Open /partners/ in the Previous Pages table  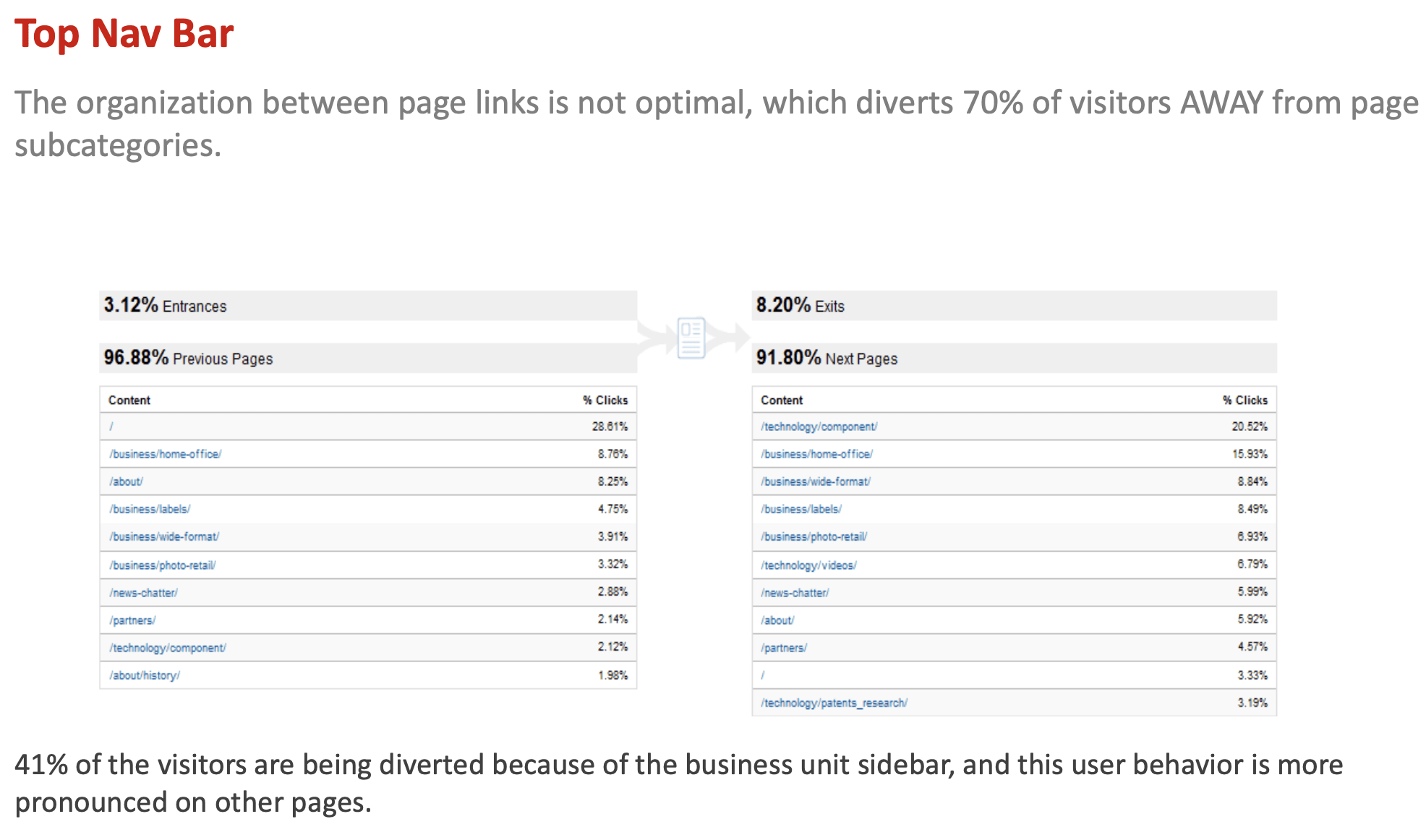pyautogui.click(x=132, y=620)
